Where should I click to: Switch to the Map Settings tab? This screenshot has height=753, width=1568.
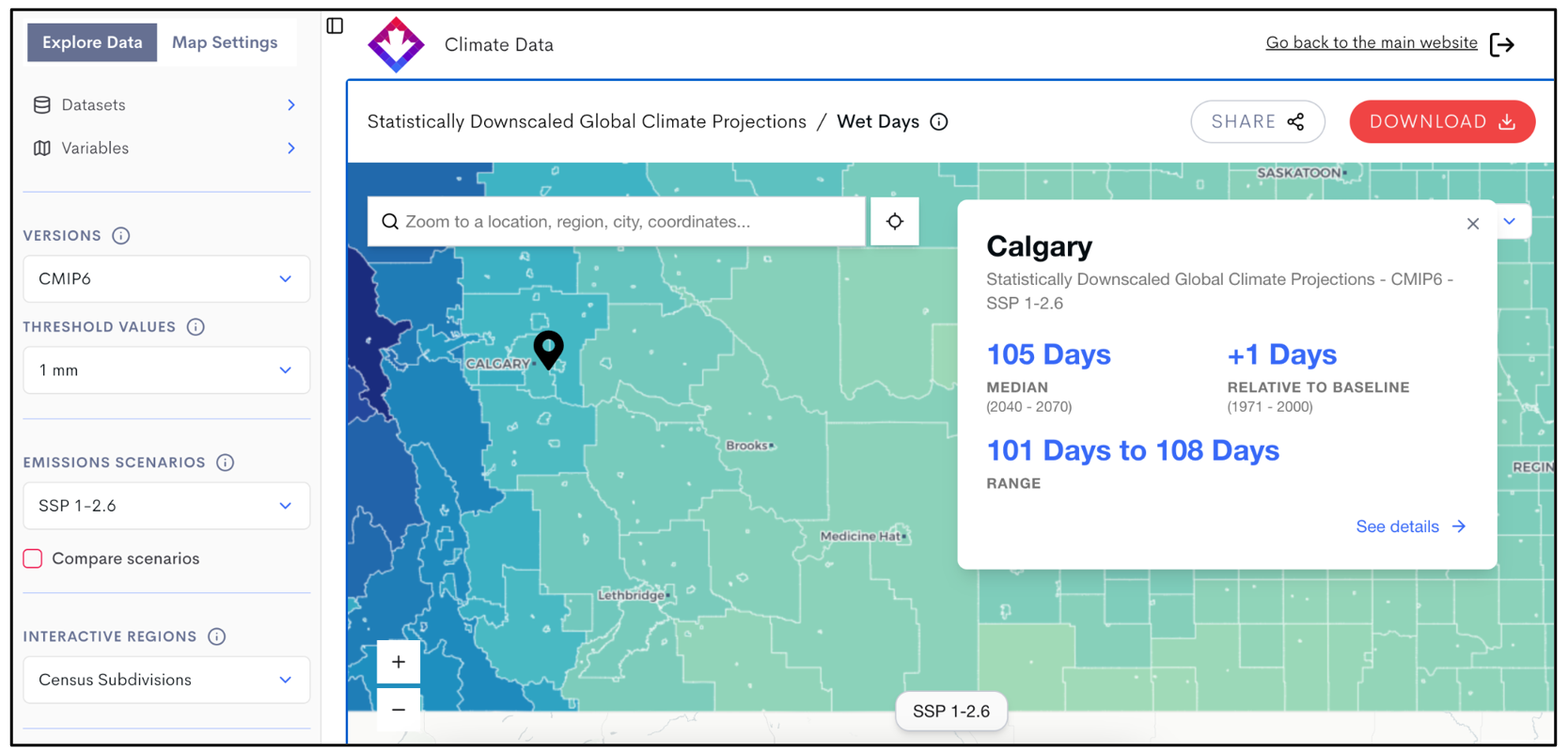coord(225,42)
